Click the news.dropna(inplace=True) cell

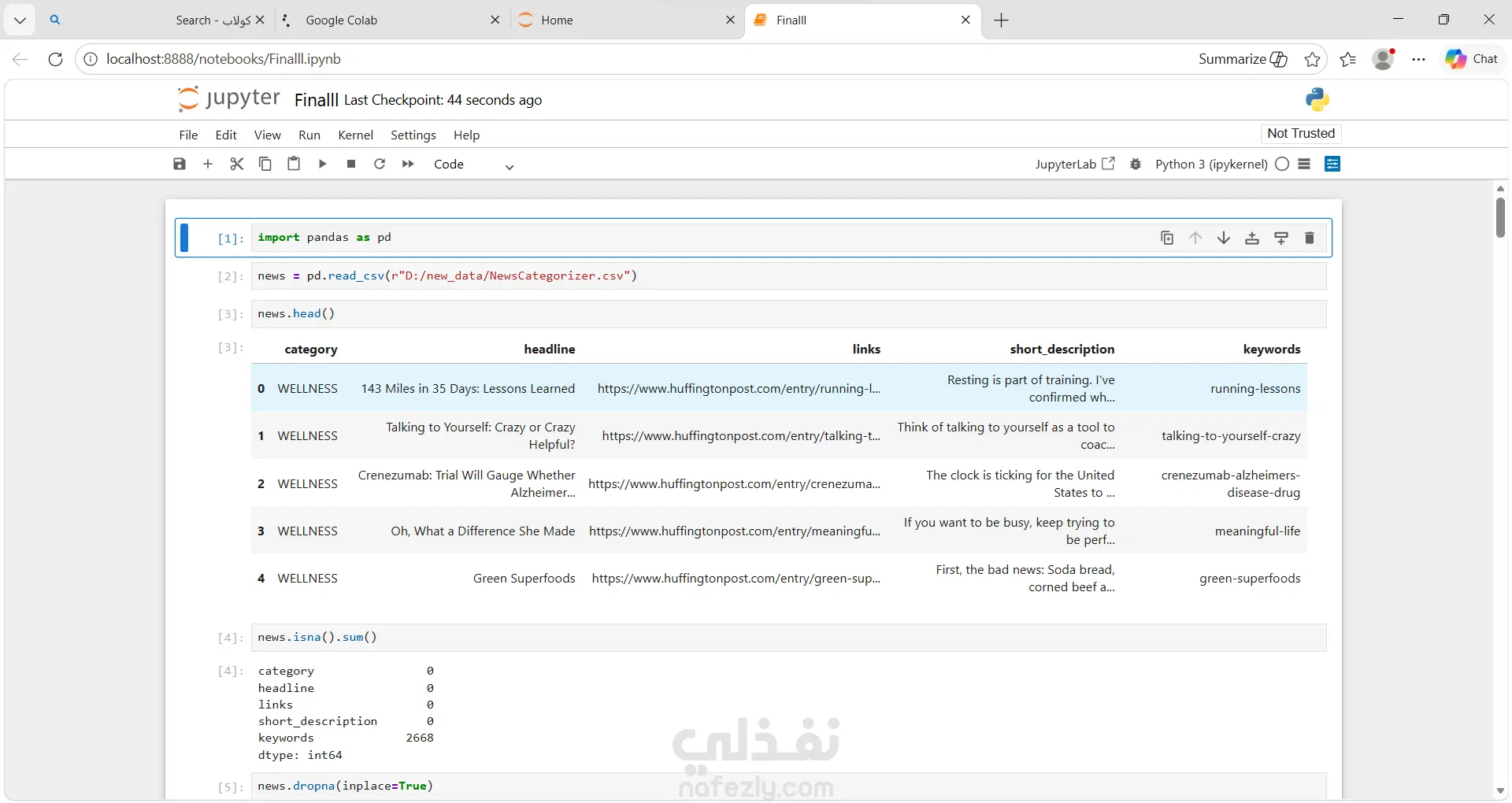(x=789, y=786)
